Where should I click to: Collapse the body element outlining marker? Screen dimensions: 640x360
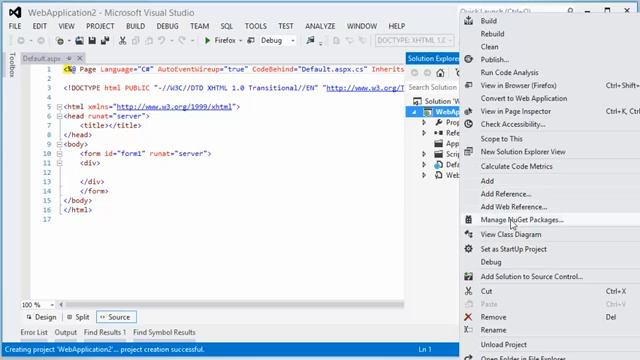pos(59,144)
